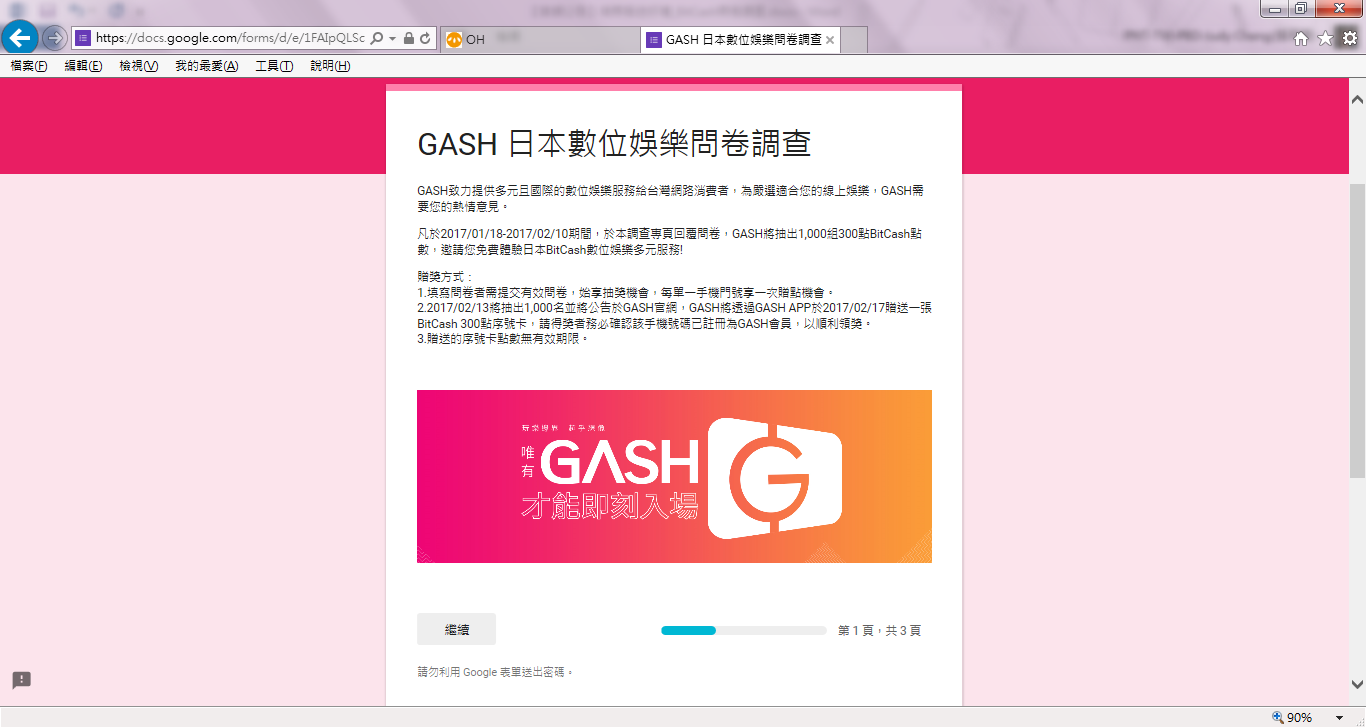Minimize the browser window
This screenshot has height=728, width=1366.
click(x=1274, y=9)
